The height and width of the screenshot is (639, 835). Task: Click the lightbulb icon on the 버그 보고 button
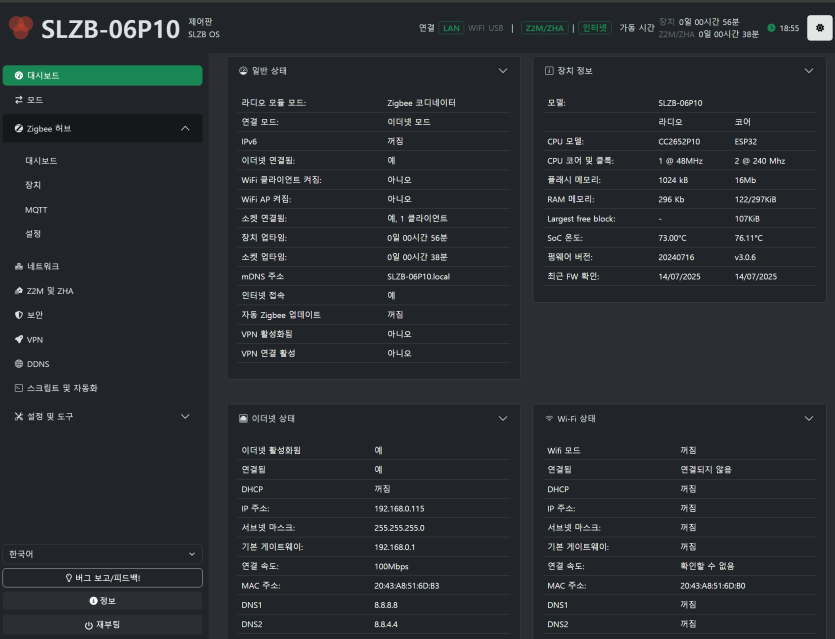[69, 578]
